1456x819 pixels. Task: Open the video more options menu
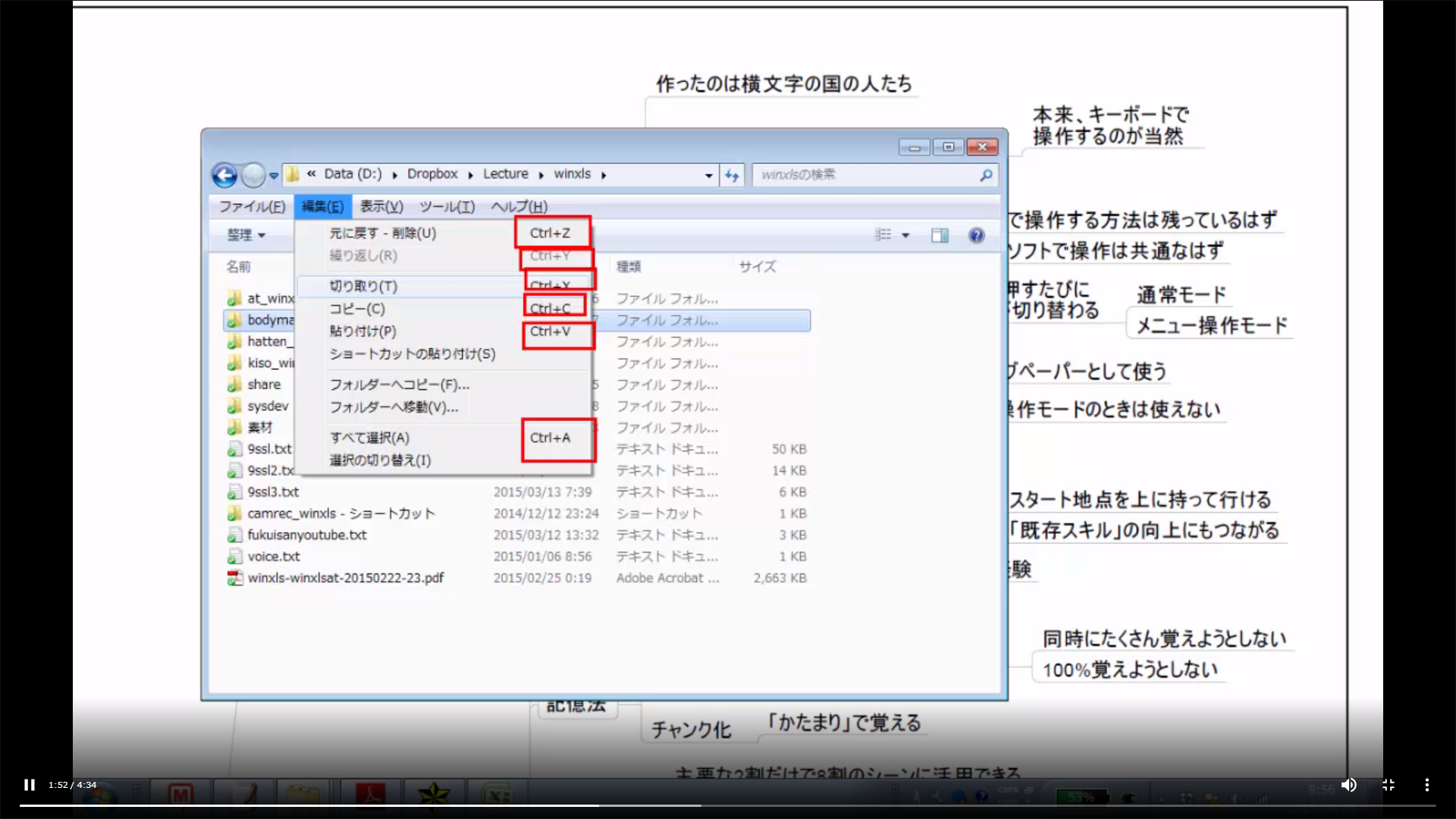pos(1426,785)
